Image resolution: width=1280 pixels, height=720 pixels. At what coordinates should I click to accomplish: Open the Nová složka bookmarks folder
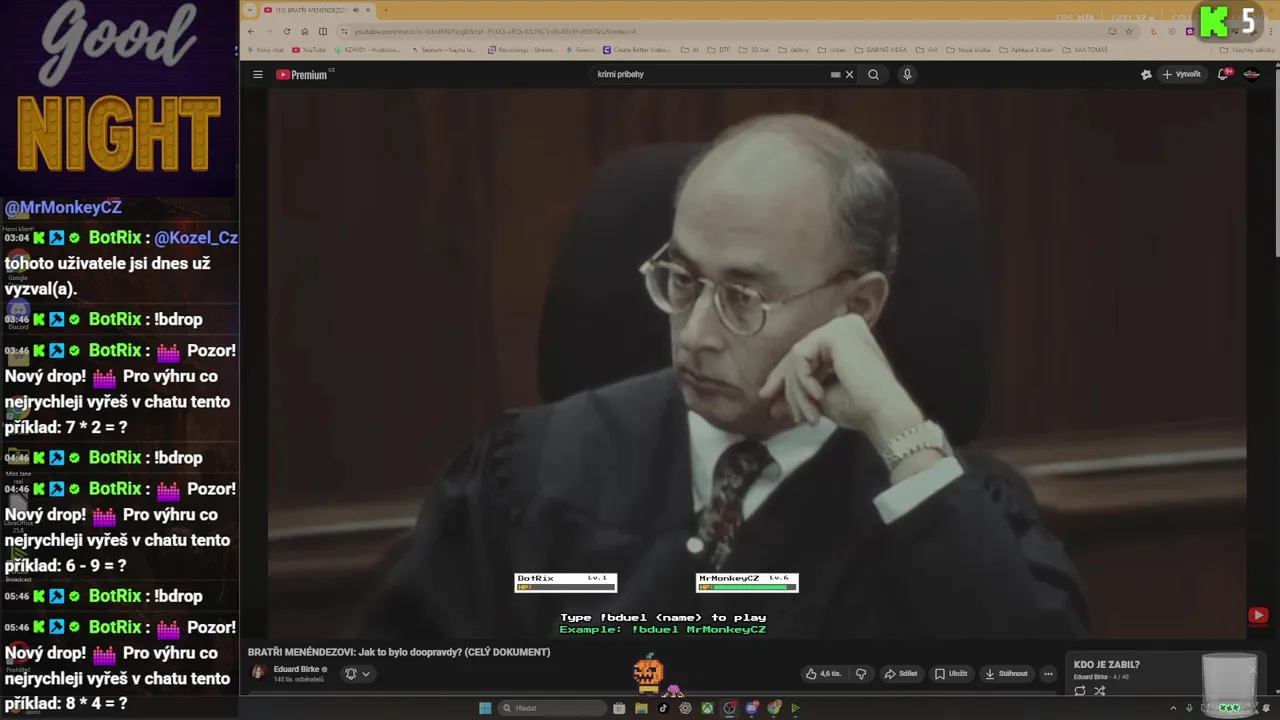[x=969, y=50]
